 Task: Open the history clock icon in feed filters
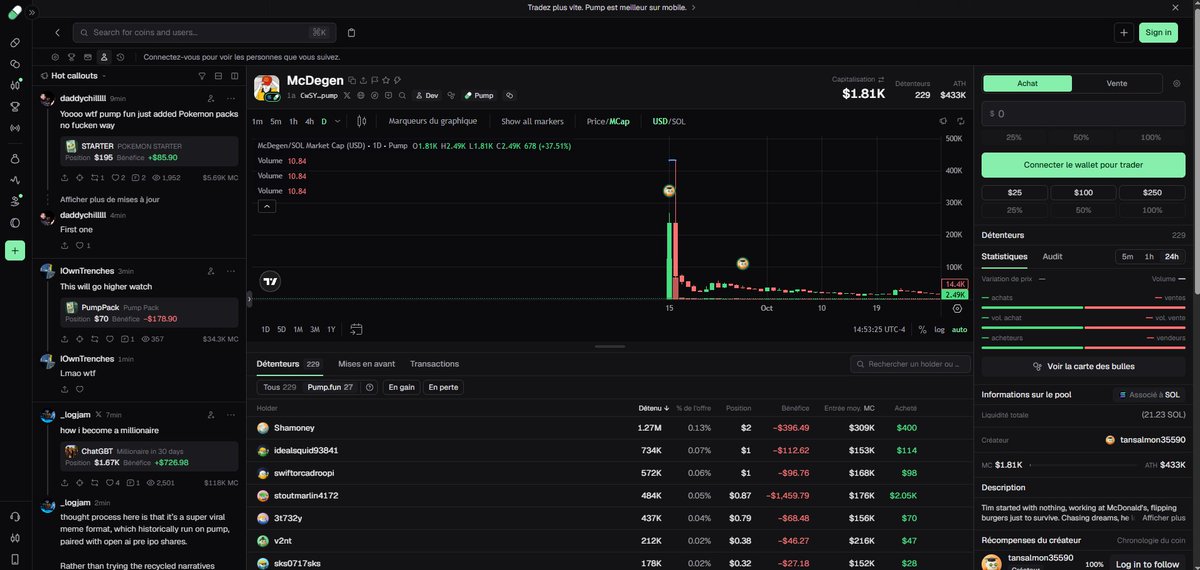(x=120, y=57)
